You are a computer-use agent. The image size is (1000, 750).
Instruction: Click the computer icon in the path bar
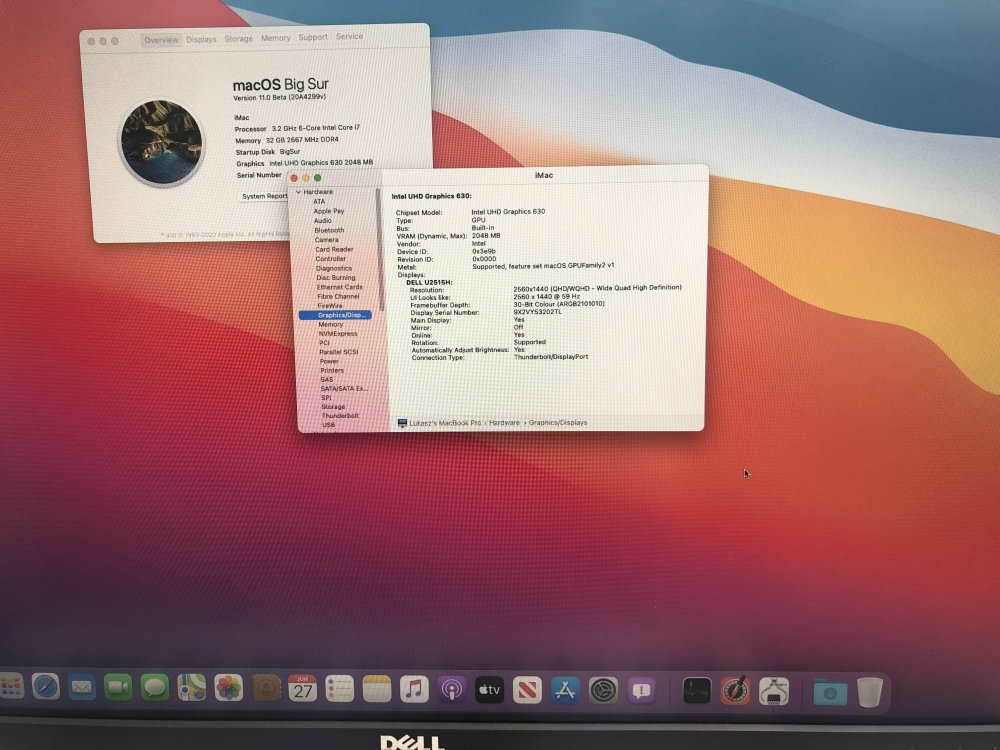click(x=402, y=423)
